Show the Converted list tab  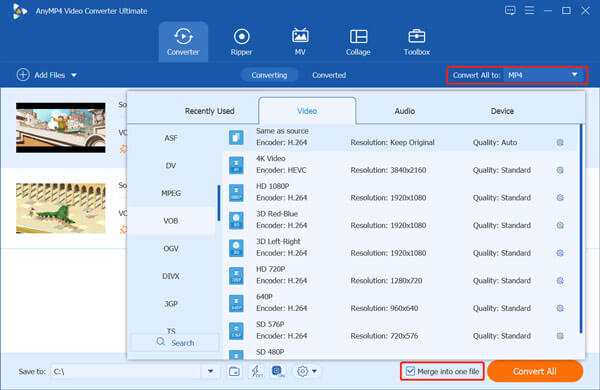coord(329,75)
